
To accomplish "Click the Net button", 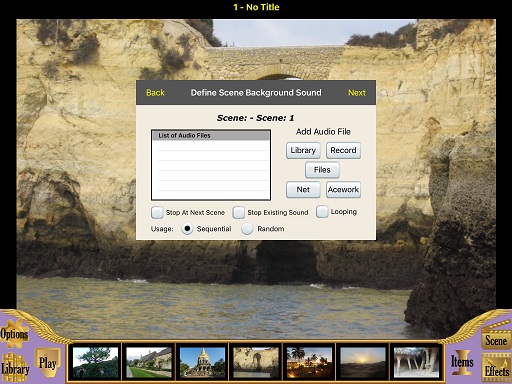I will coord(303,190).
